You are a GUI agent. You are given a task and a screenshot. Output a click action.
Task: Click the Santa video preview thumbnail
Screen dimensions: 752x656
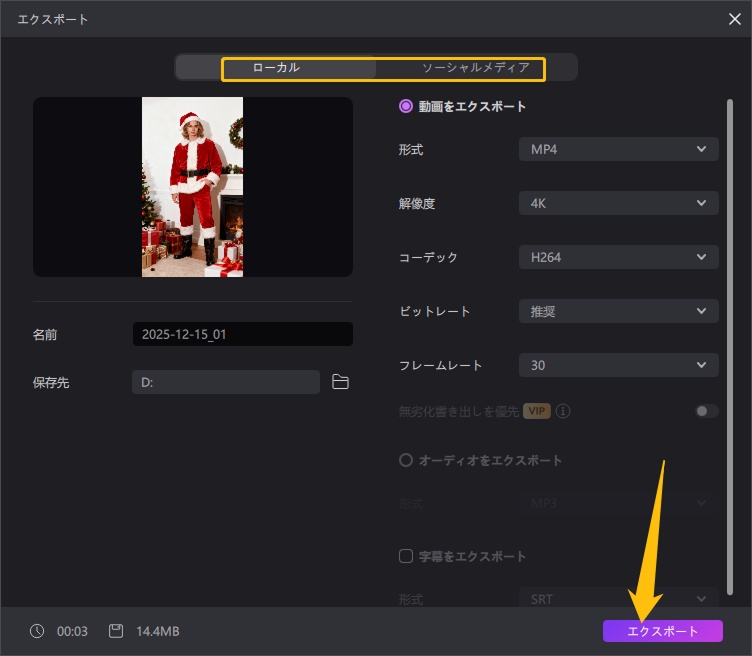[192, 187]
